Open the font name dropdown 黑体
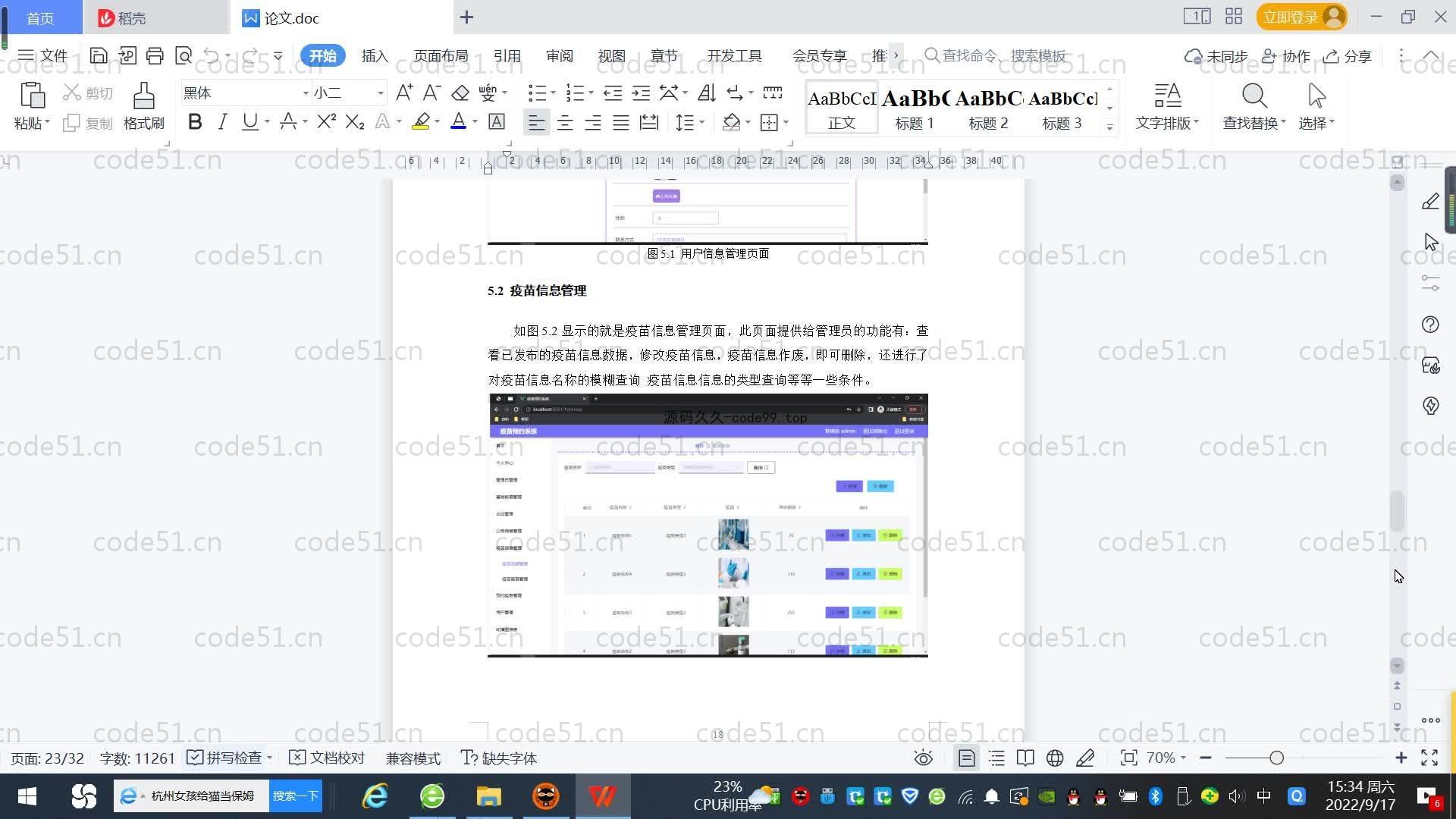Screen dimensions: 1456x819 [306, 93]
